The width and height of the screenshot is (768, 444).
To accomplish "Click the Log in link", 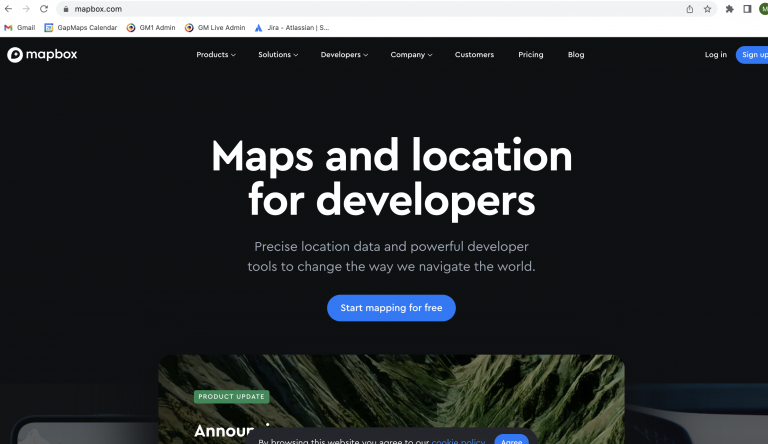I will [x=716, y=55].
